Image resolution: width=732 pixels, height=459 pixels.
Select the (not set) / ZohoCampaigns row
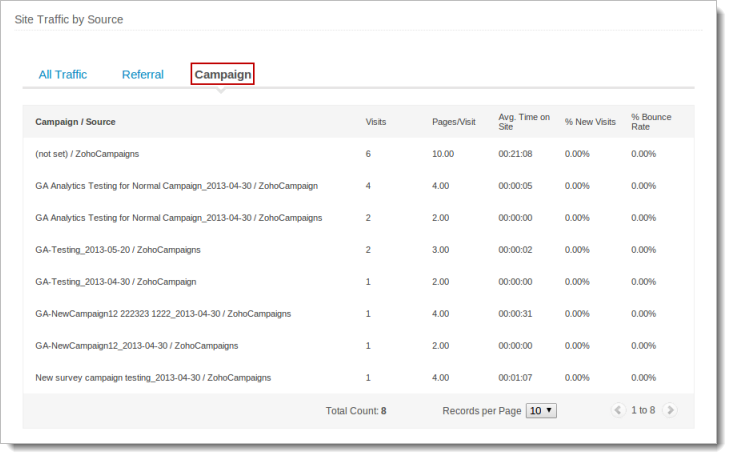(x=87, y=154)
